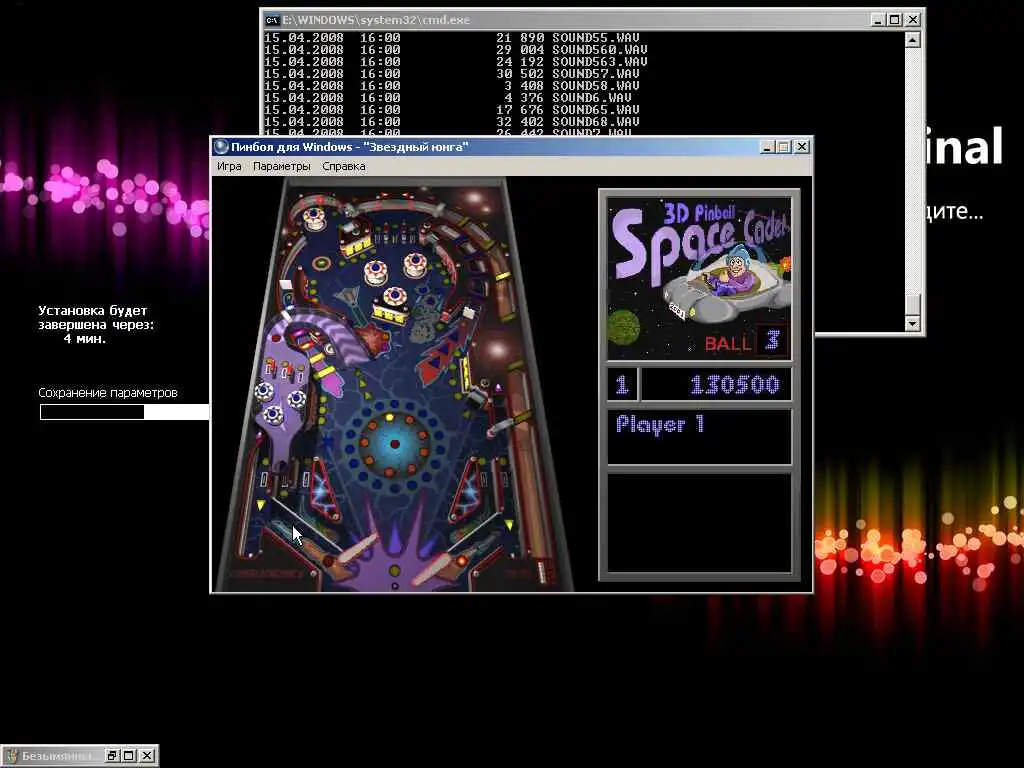
Task: Close the Безымянный minimized window
Action: click(148, 756)
